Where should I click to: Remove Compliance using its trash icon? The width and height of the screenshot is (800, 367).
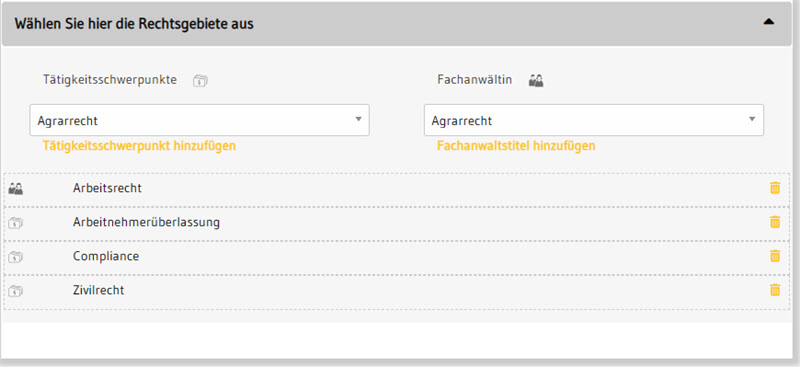click(774, 256)
